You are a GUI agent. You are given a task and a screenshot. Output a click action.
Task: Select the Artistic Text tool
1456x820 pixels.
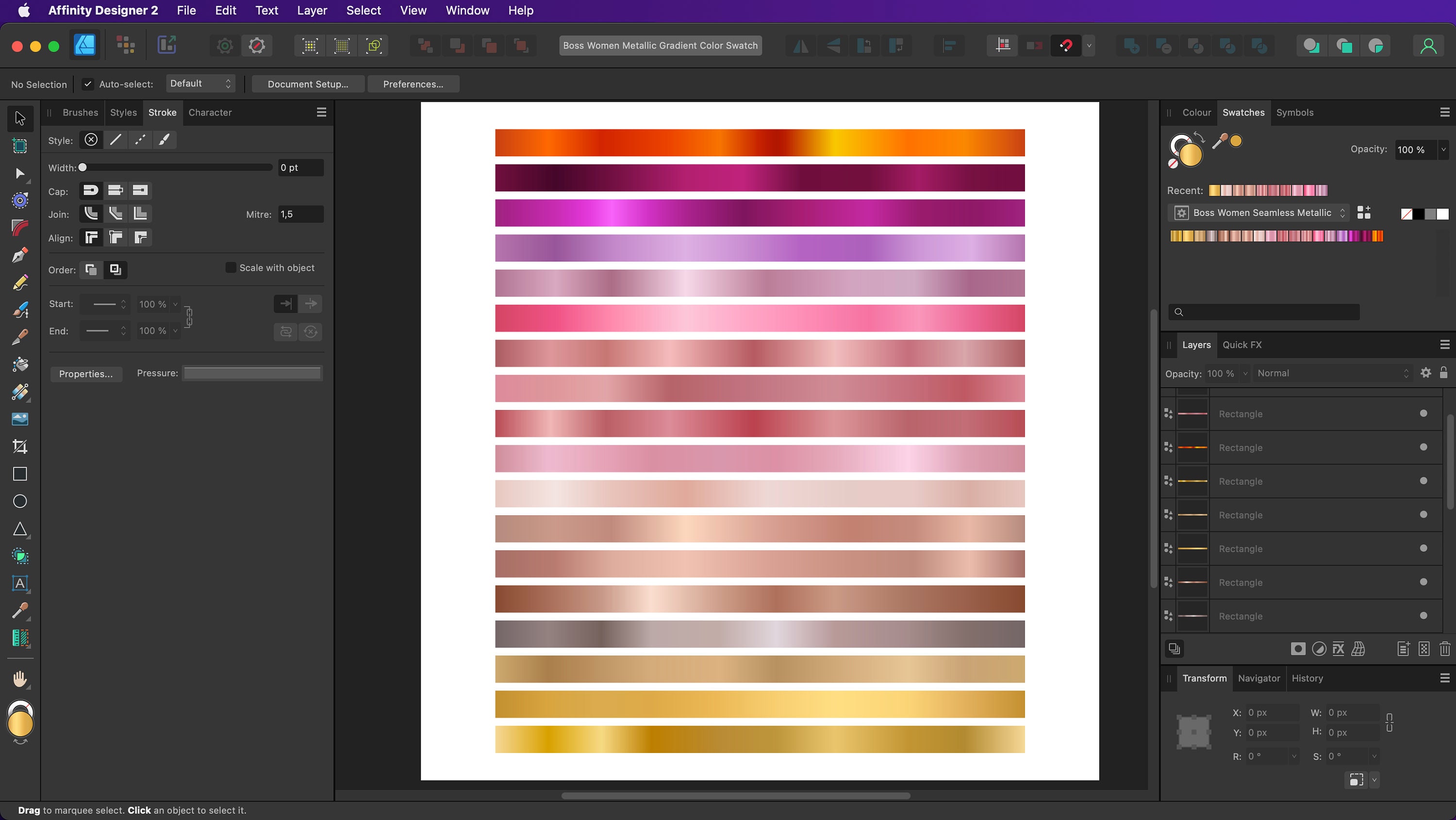tap(20, 584)
